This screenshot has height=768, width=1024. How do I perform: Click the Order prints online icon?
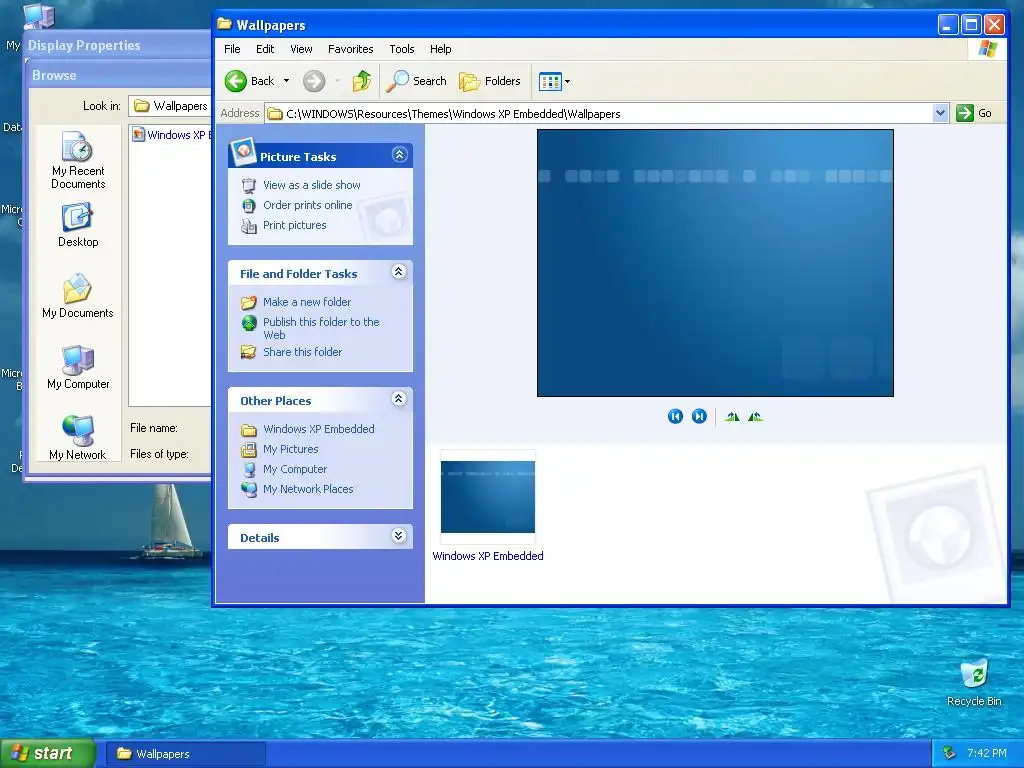[249, 206]
